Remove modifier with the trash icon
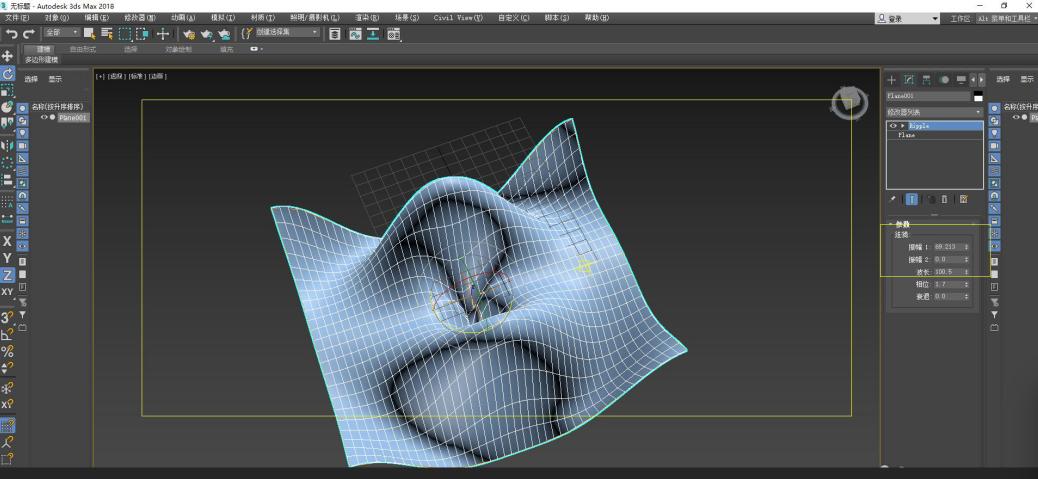 tap(945, 199)
